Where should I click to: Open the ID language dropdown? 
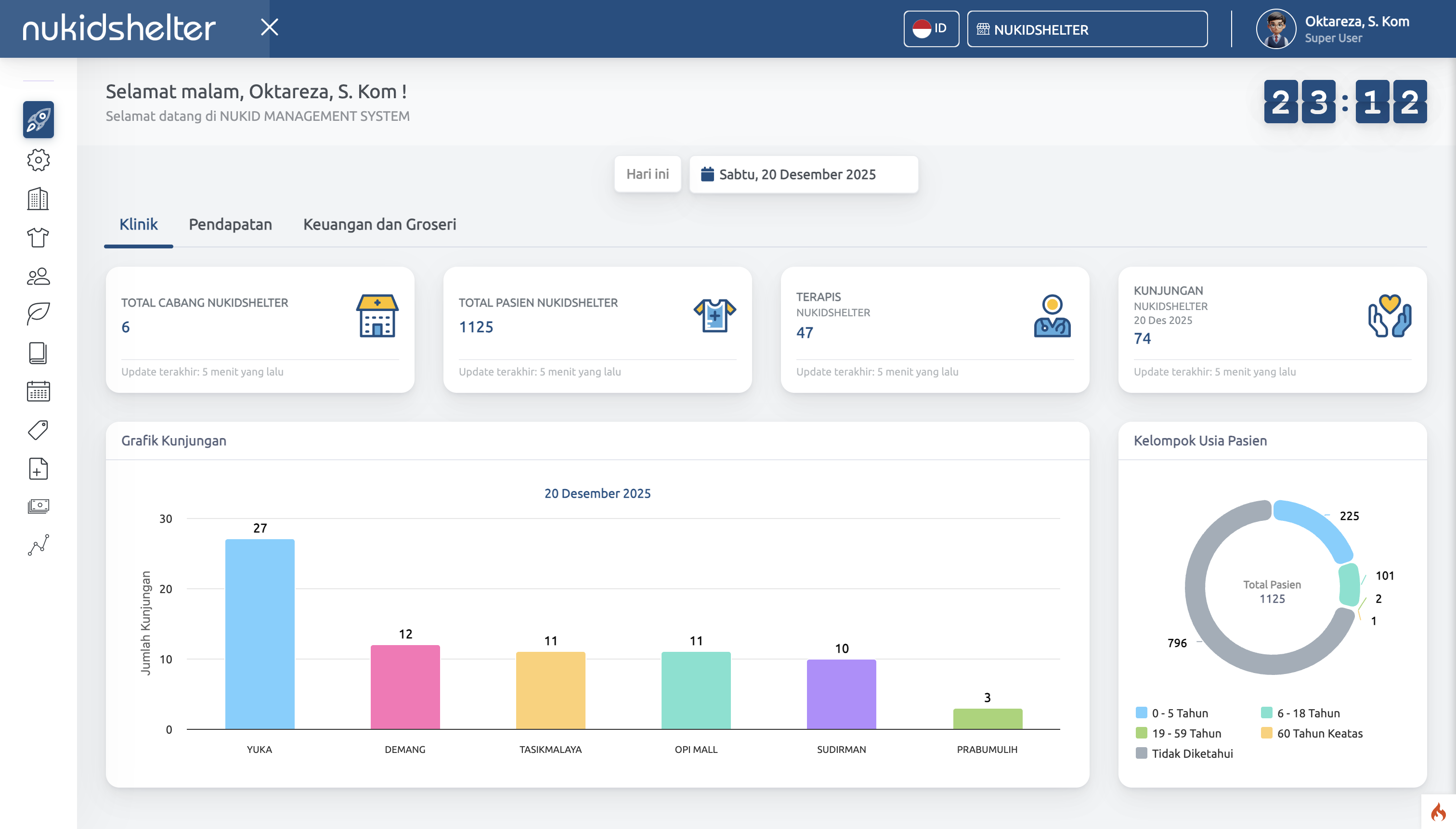(x=930, y=28)
